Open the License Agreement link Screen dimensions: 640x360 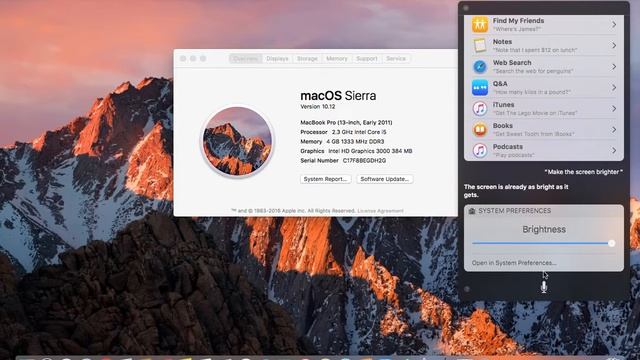(380, 211)
